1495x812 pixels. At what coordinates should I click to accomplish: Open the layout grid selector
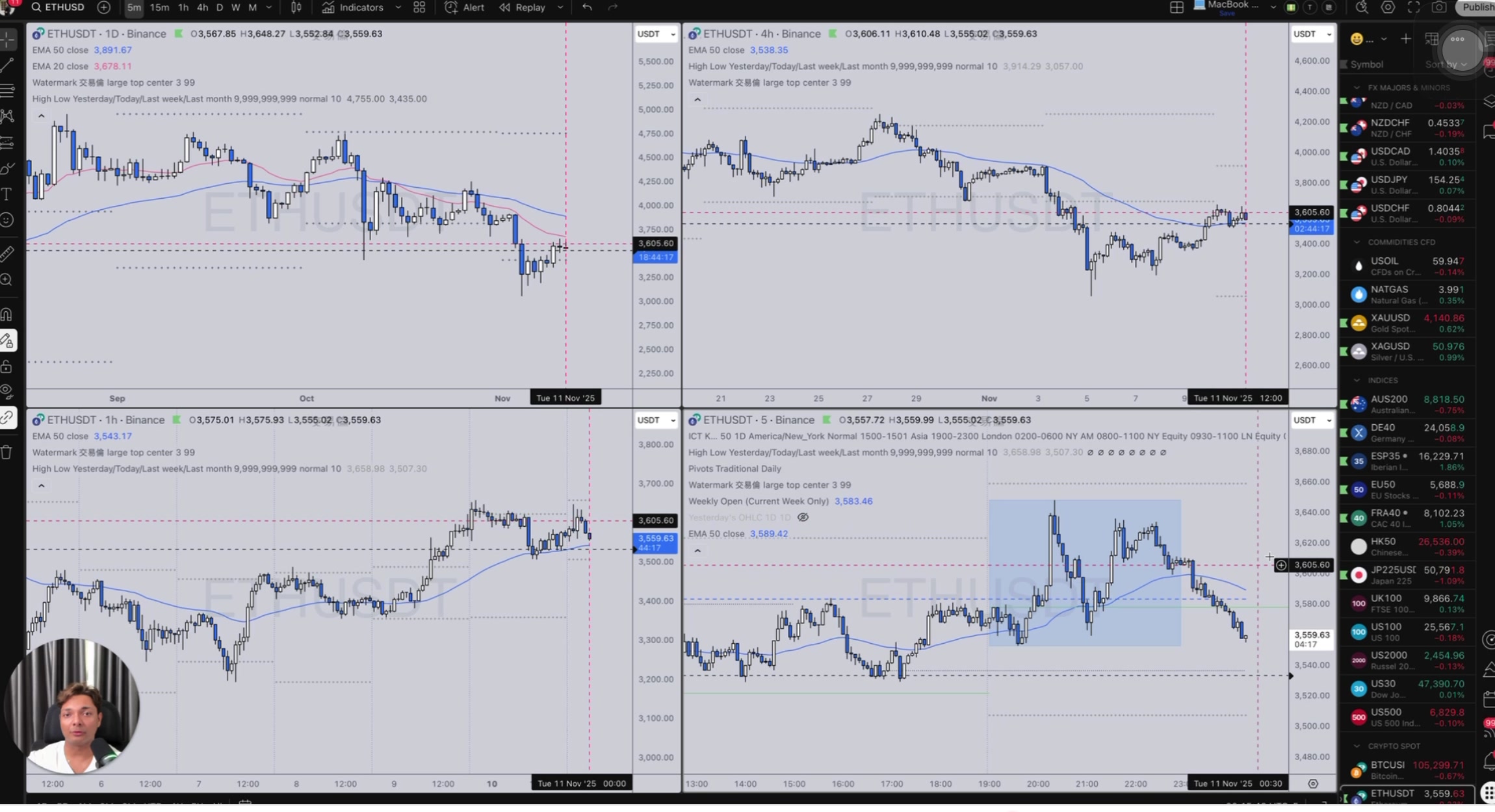(x=1176, y=7)
